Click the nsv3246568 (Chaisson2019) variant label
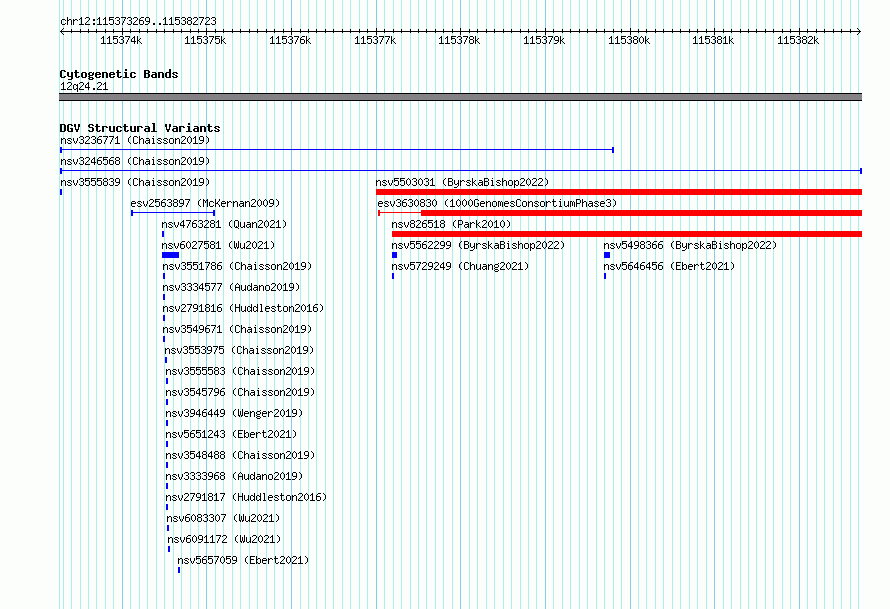The height and width of the screenshot is (609, 890). pyautogui.click(x=135, y=161)
